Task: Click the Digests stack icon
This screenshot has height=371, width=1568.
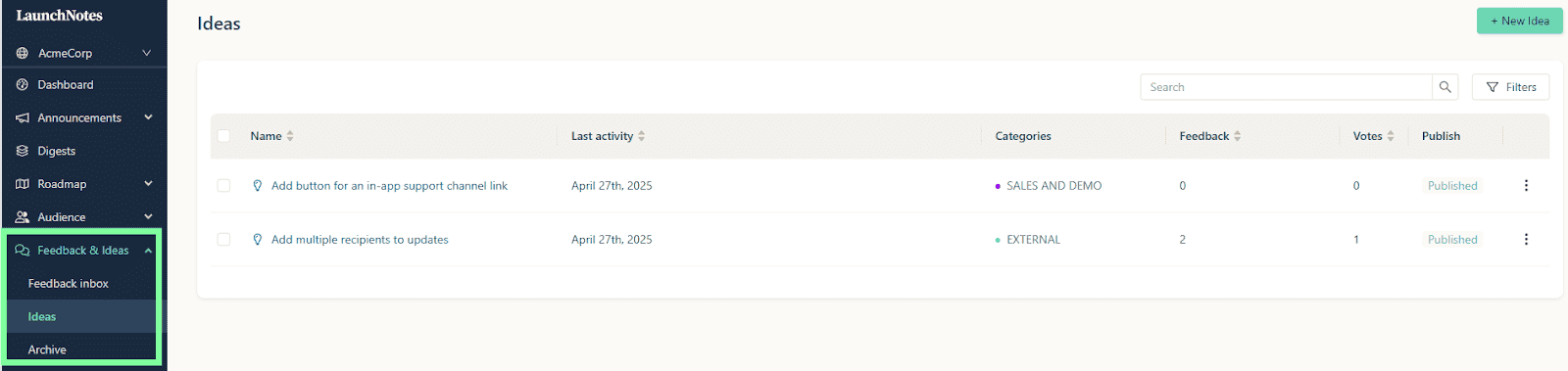Action: coord(23,151)
